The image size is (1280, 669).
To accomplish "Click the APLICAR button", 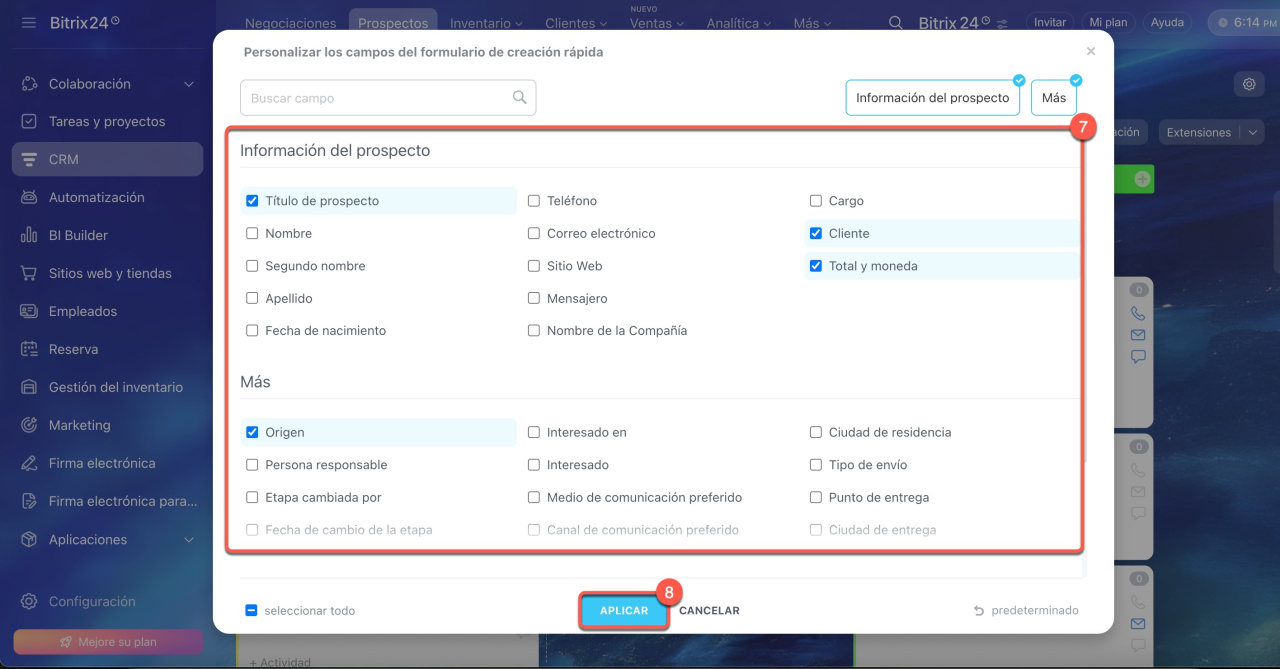I will pos(623,611).
